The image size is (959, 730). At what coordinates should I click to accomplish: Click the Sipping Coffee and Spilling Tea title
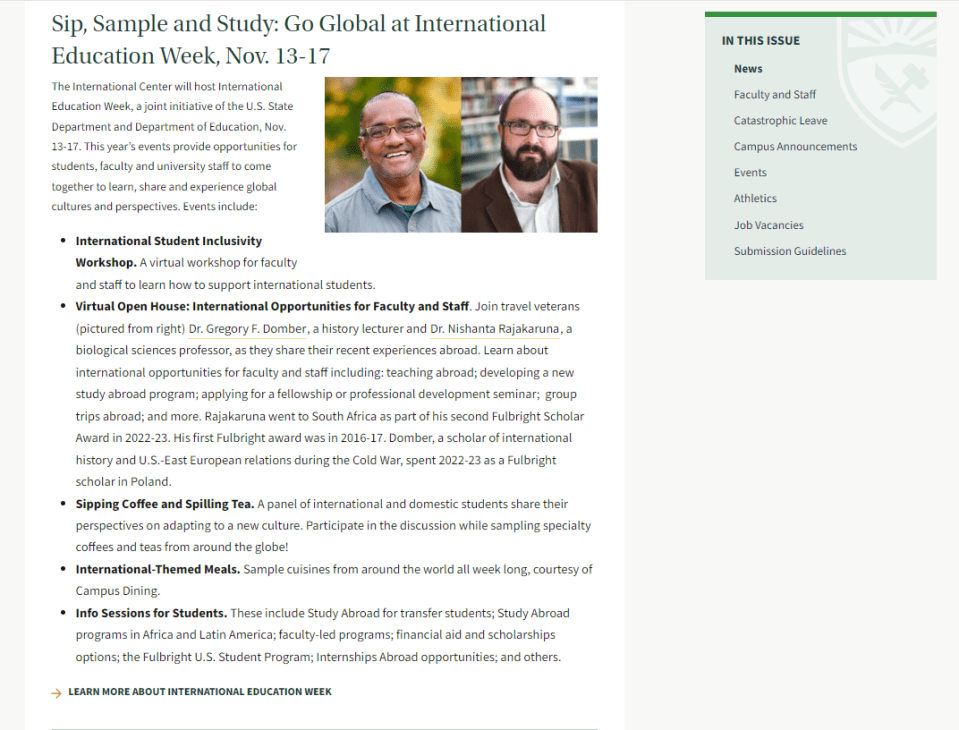pos(164,504)
